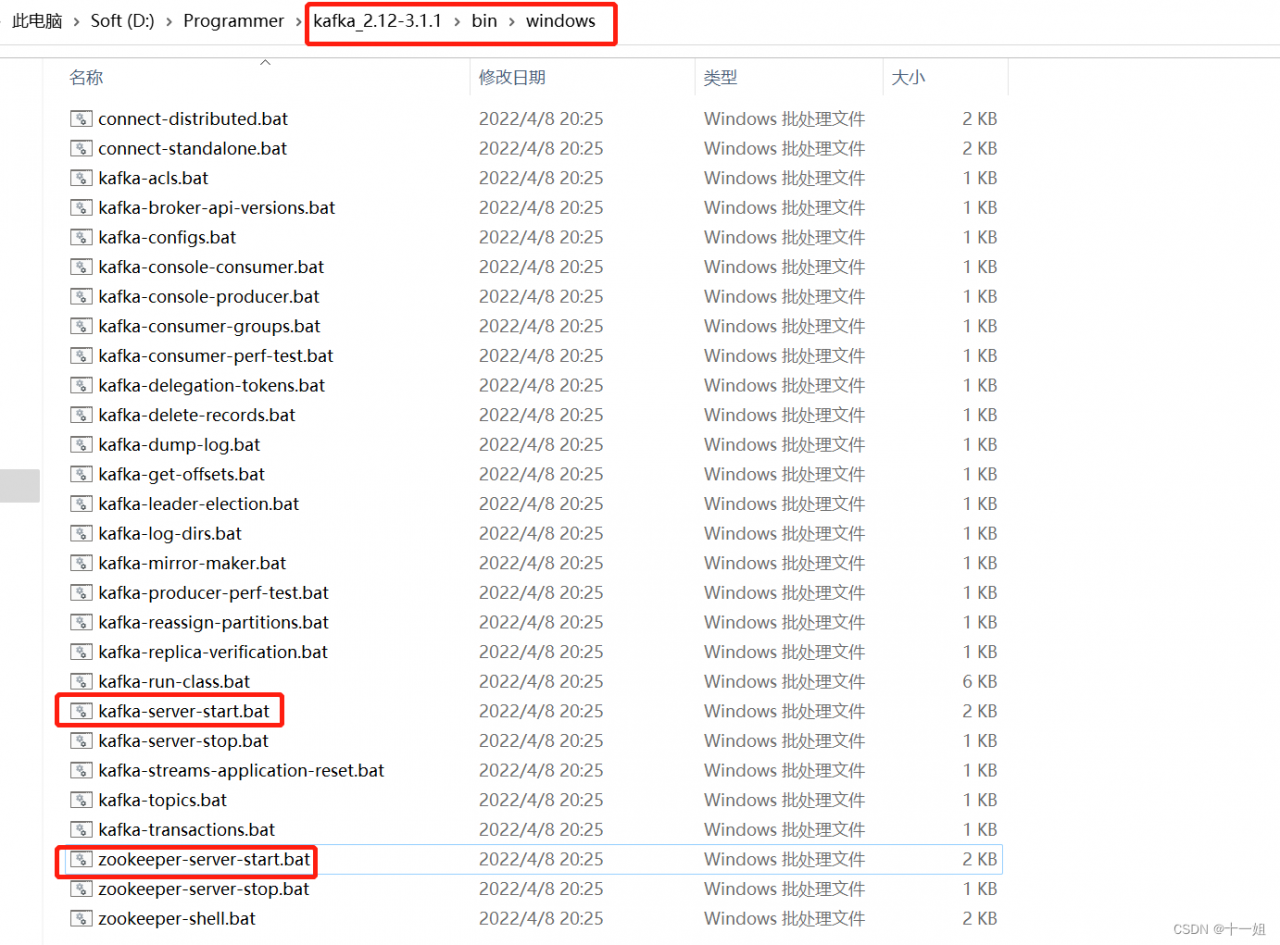Select the file name kafka-acls.bat
The image size is (1280, 945).
[153, 178]
